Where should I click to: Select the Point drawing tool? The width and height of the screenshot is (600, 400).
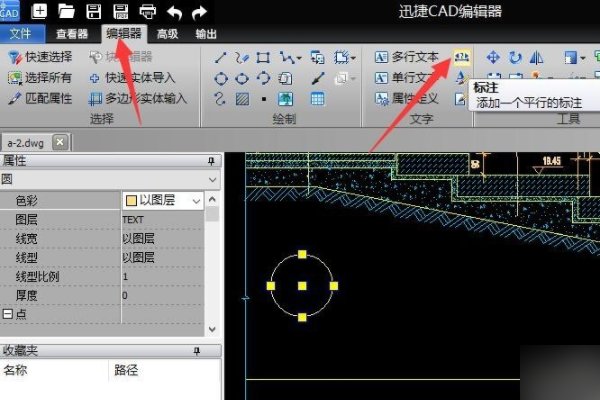point(264,99)
